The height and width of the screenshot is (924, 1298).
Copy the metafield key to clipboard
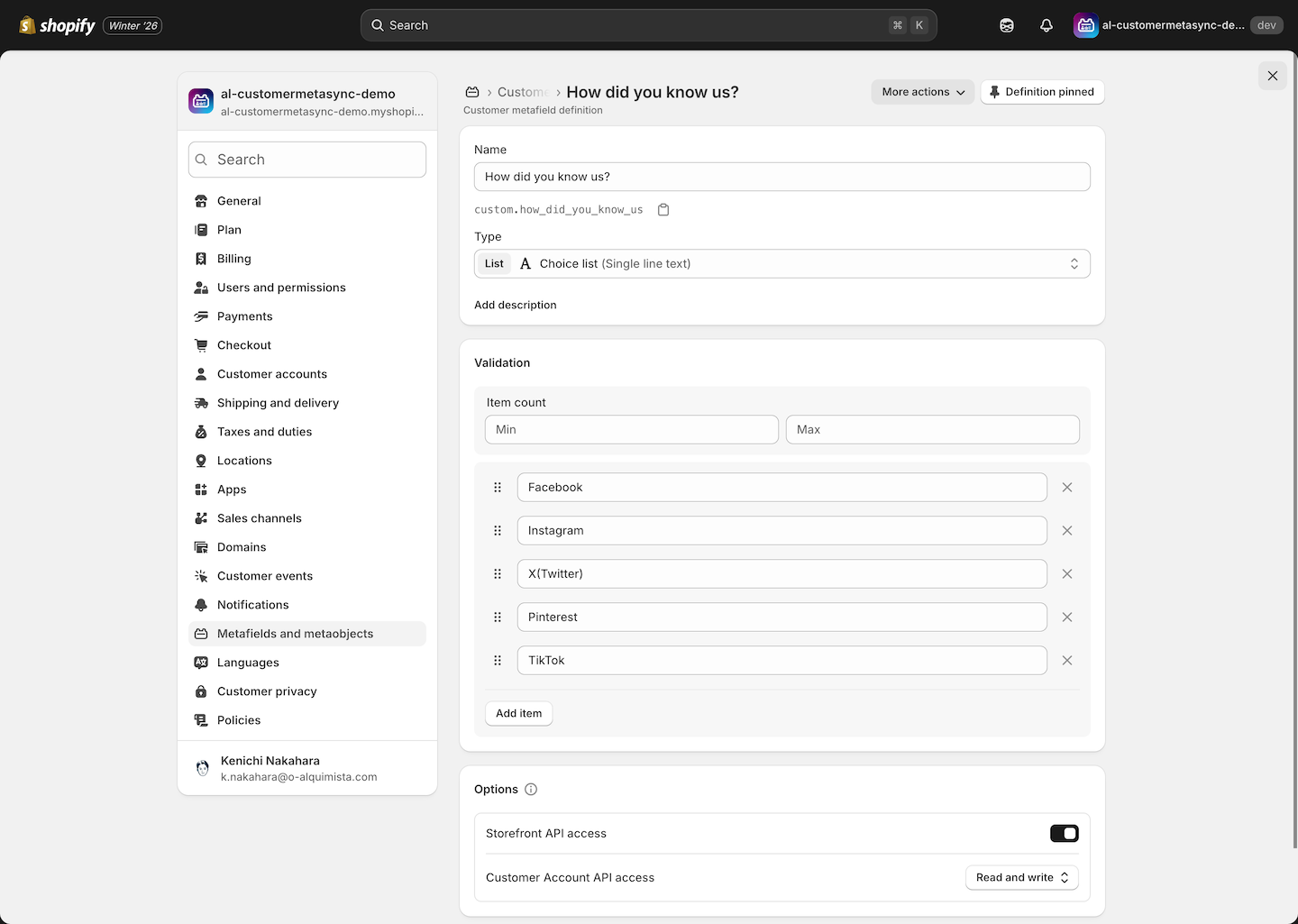tap(663, 209)
